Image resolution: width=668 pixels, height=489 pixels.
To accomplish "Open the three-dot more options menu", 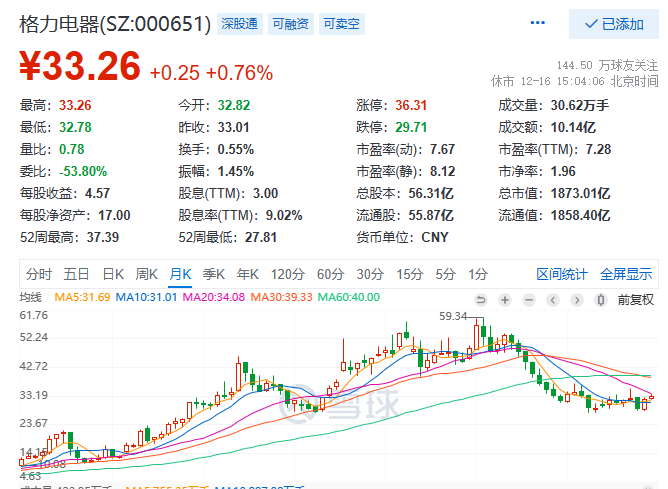I will 537,23.
